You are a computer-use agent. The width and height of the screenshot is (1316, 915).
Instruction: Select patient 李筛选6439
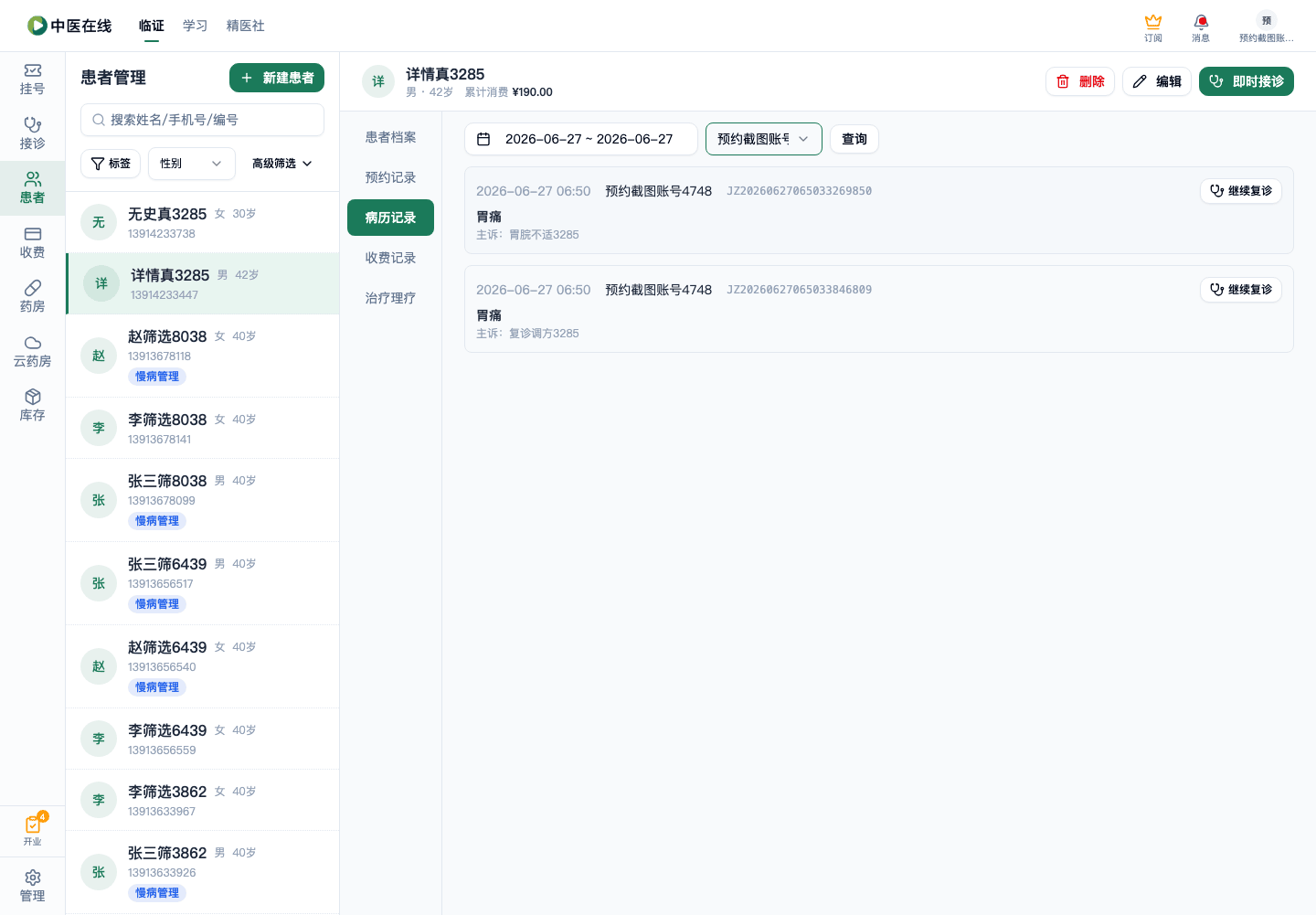tap(203, 739)
